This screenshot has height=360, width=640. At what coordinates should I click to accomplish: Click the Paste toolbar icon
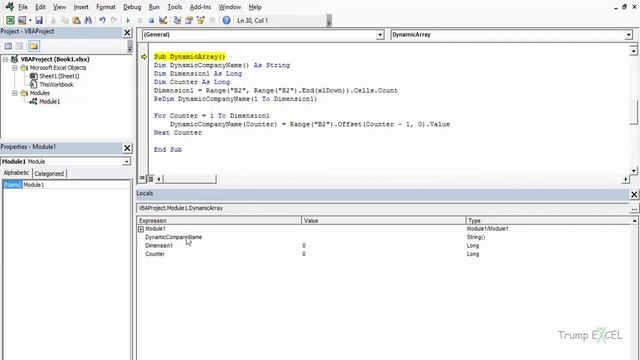click(x=76, y=20)
